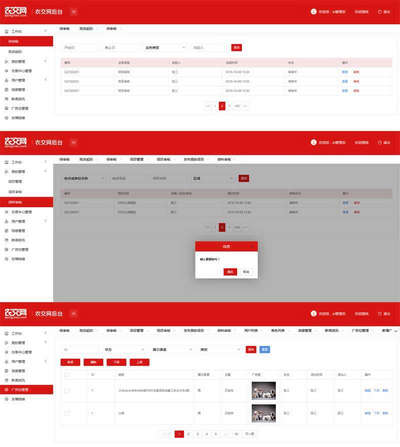Check the checkbox of the first image row
The width and height of the screenshot is (400, 447).
coord(67,390)
